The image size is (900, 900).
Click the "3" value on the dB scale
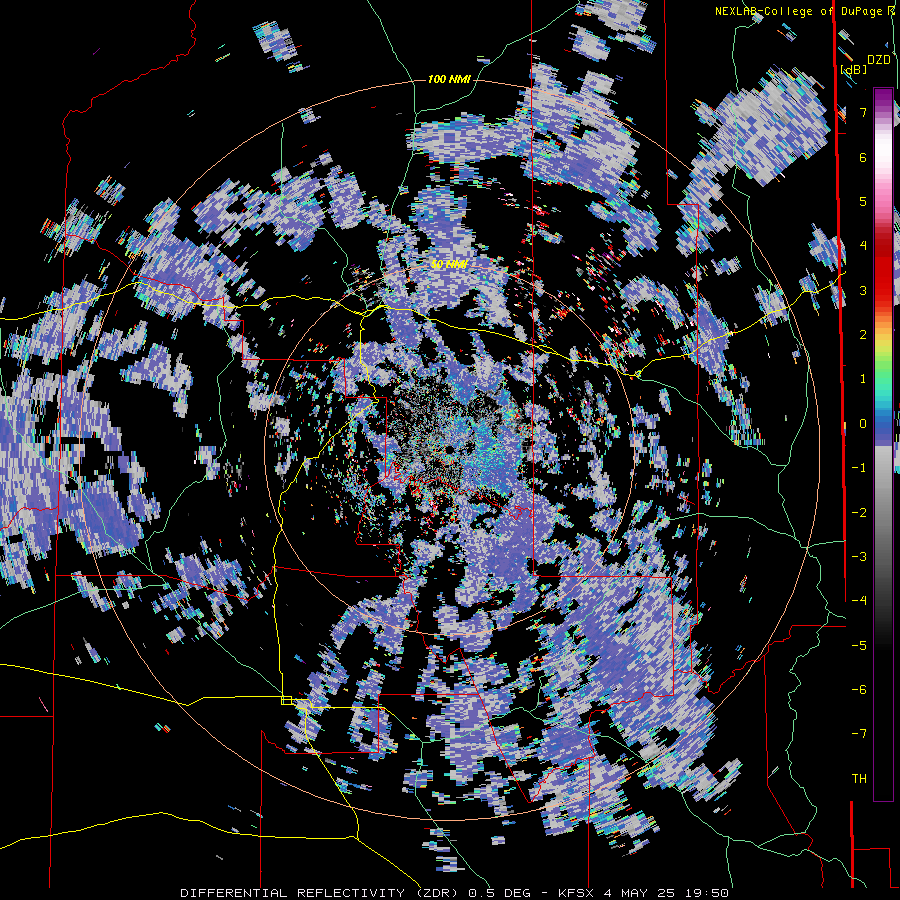[x=863, y=290]
